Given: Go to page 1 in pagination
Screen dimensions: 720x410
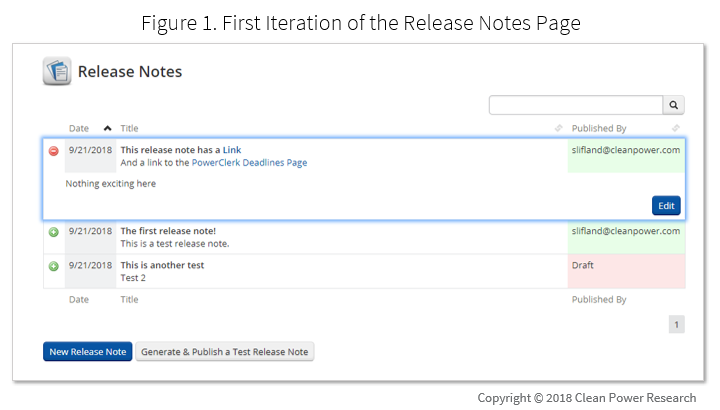Looking at the screenshot, I should click(676, 325).
